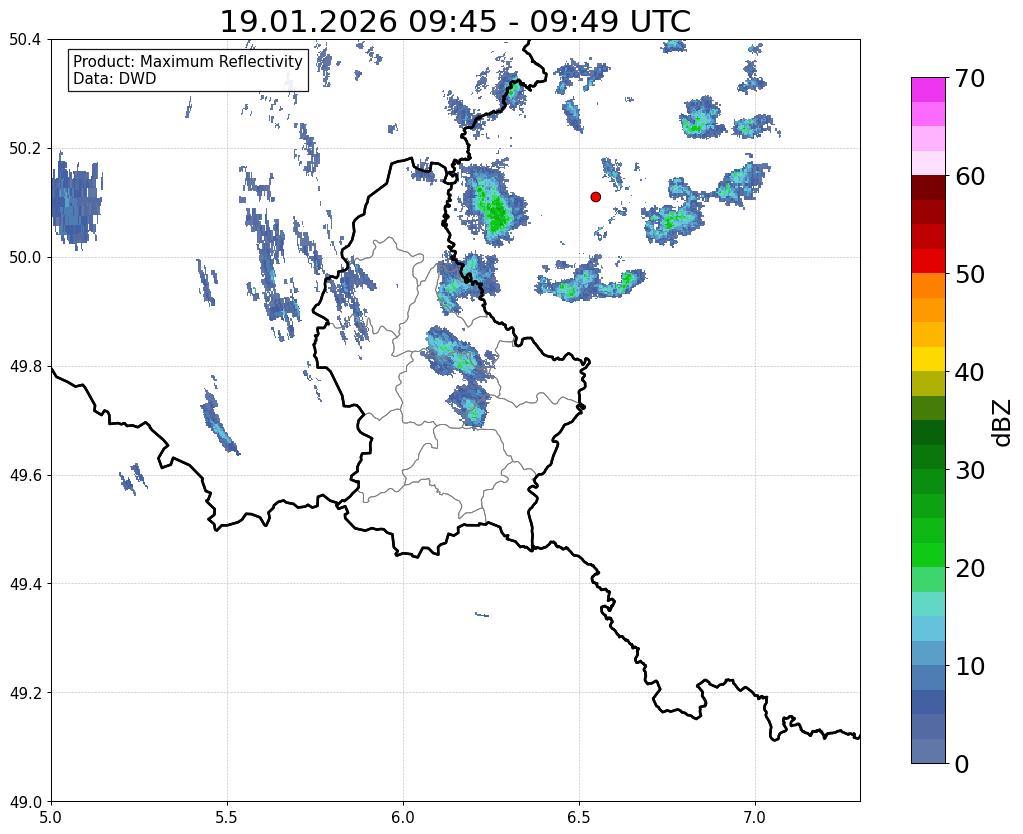Viewport: 1023px width, 834px height.
Task: Pick the olive colorbar swatch just below 40
Action: point(928,384)
